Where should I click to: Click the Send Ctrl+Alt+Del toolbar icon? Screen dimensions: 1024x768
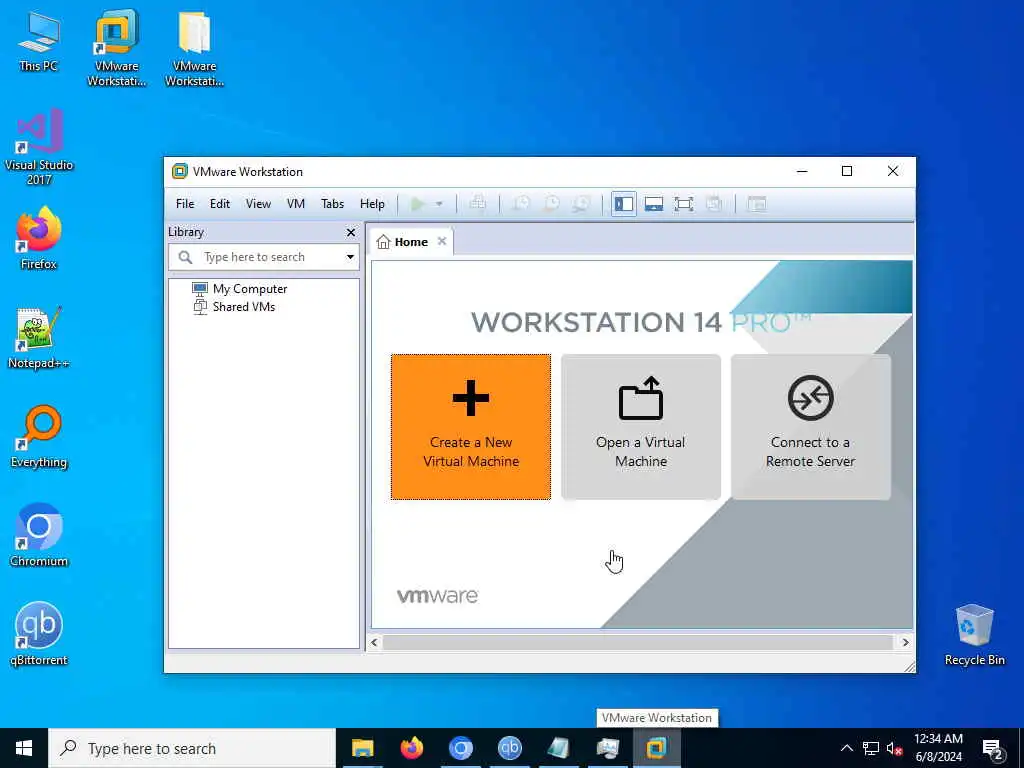[x=478, y=204]
